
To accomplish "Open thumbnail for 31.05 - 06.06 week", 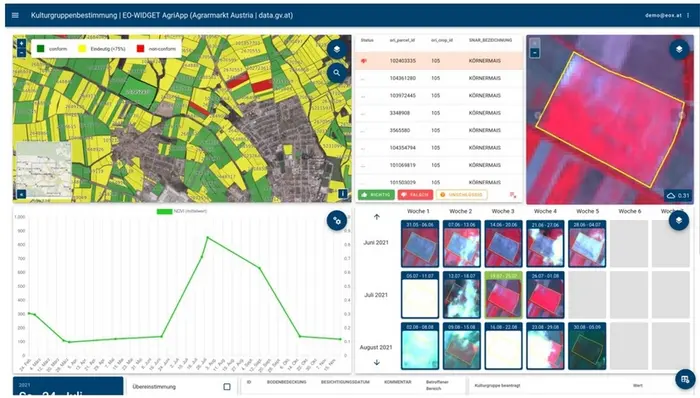I will tap(420, 244).
